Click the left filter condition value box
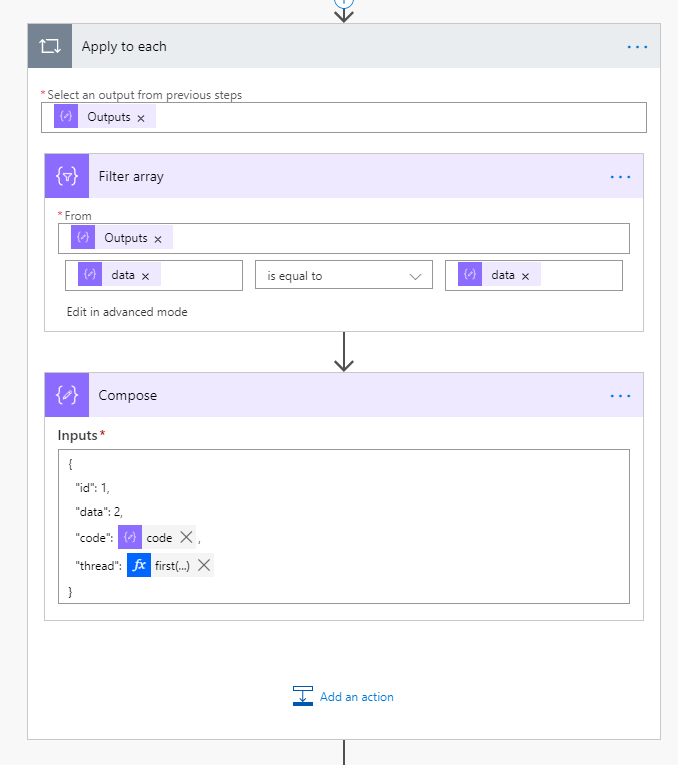 (154, 276)
